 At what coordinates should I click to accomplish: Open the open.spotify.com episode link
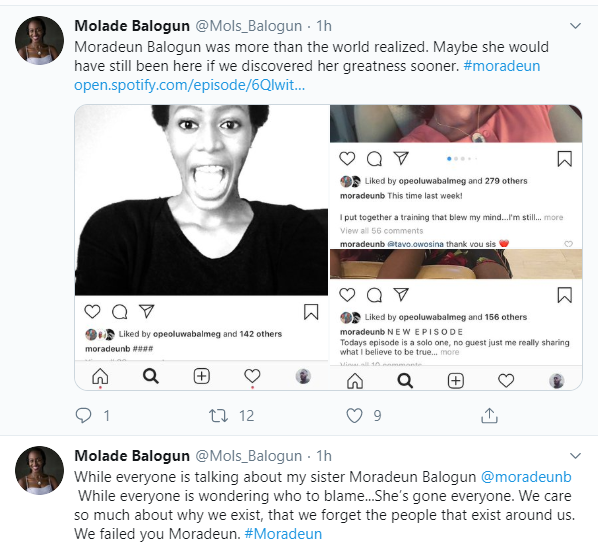tap(190, 85)
